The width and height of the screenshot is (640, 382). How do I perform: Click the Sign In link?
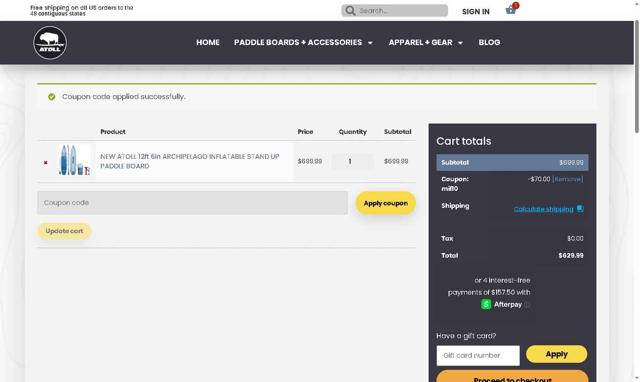pos(476,11)
